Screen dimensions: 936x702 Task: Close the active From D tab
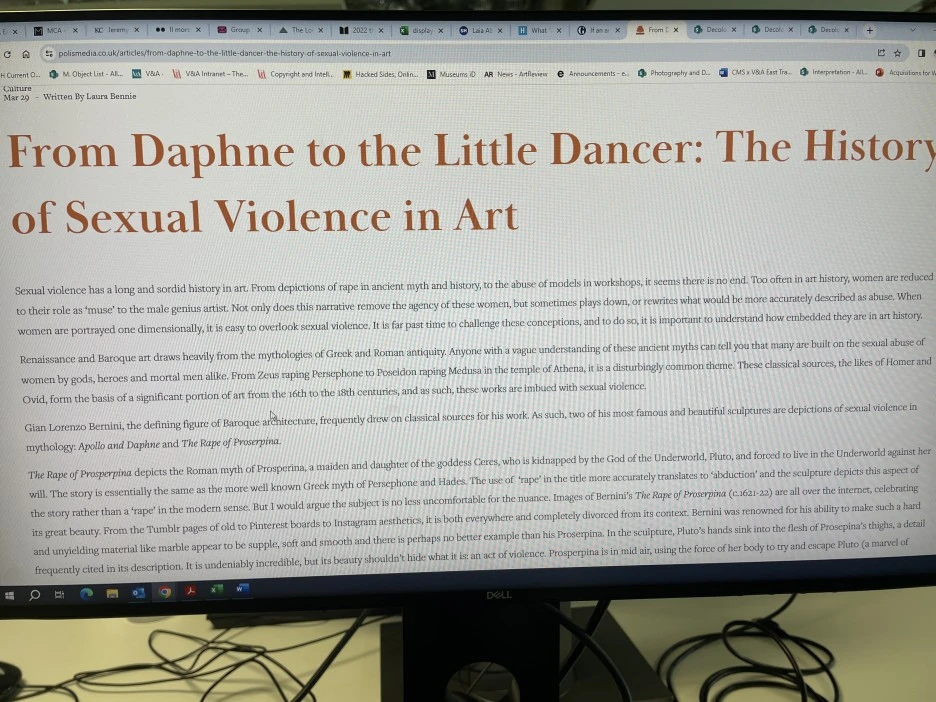pyautogui.click(x=676, y=30)
